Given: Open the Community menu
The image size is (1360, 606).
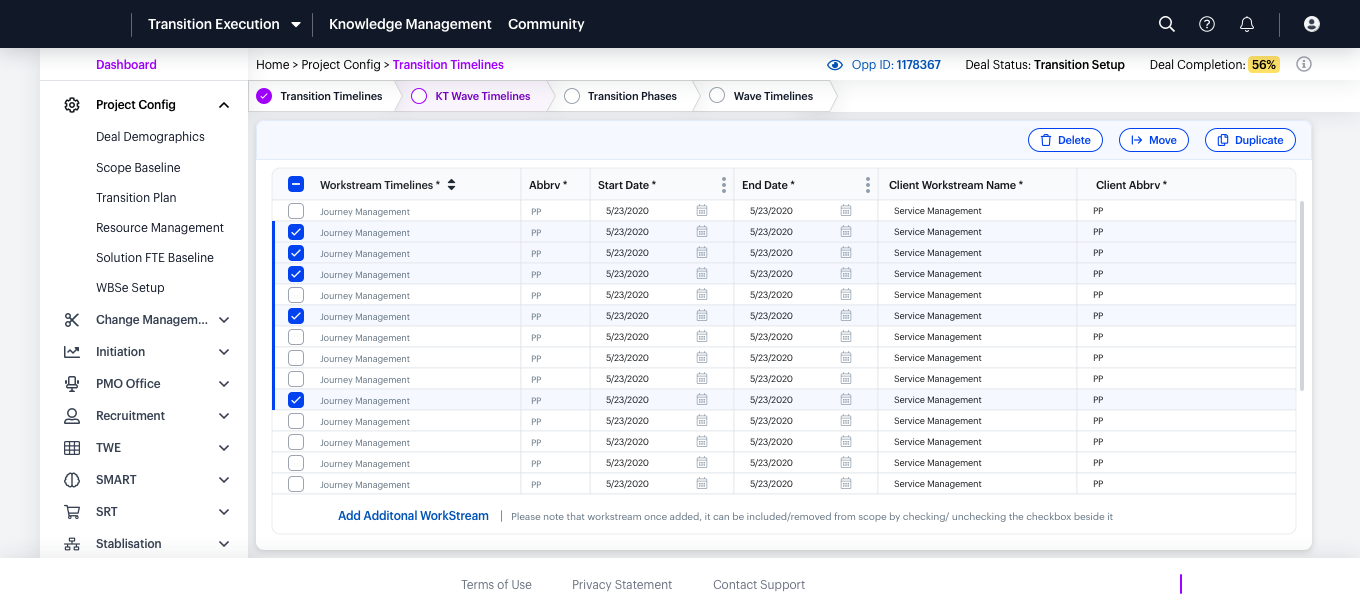Looking at the screenshot, I should click(x=546, y=24).
